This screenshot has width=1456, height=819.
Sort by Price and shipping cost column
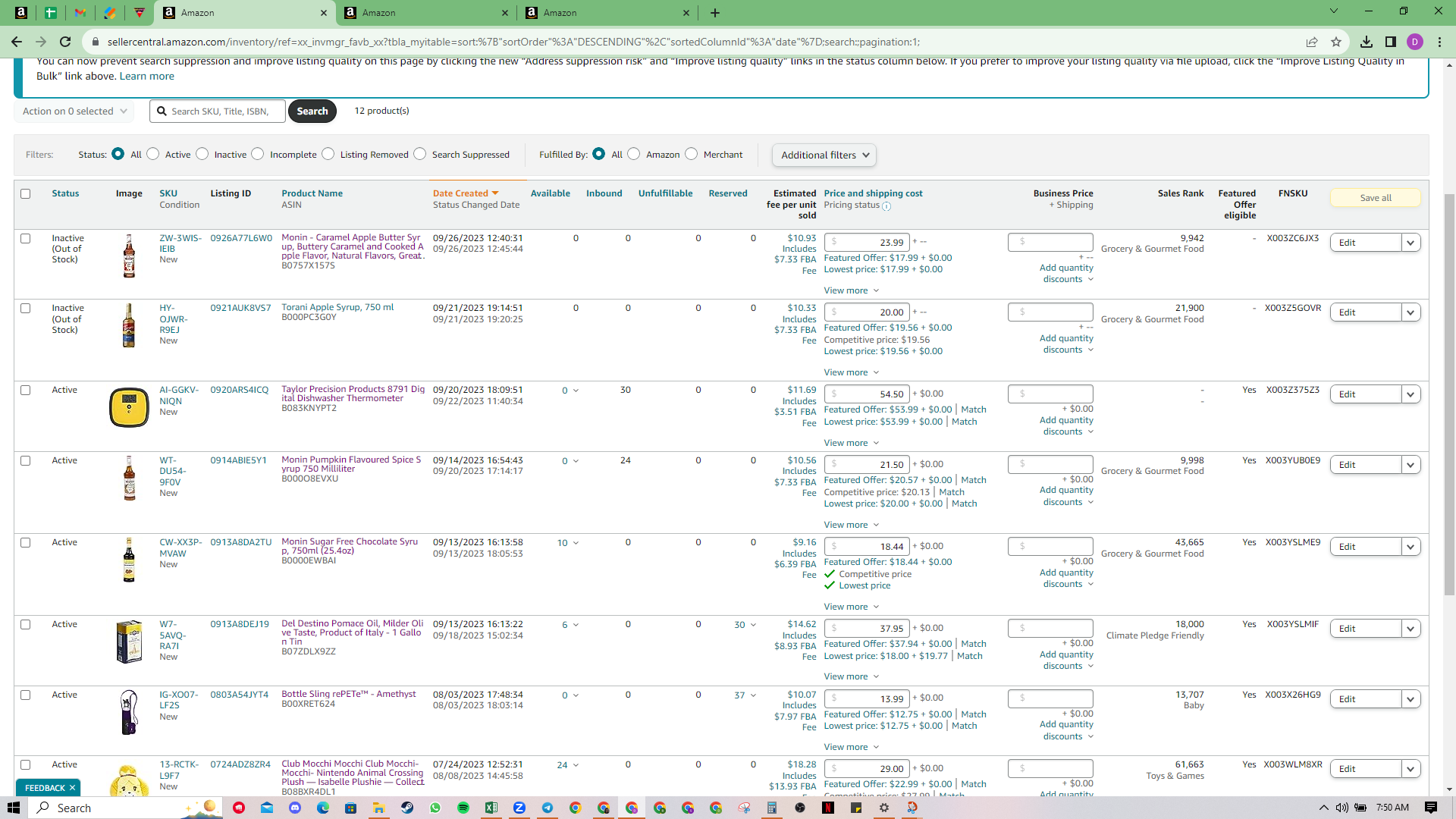point(873,193)
